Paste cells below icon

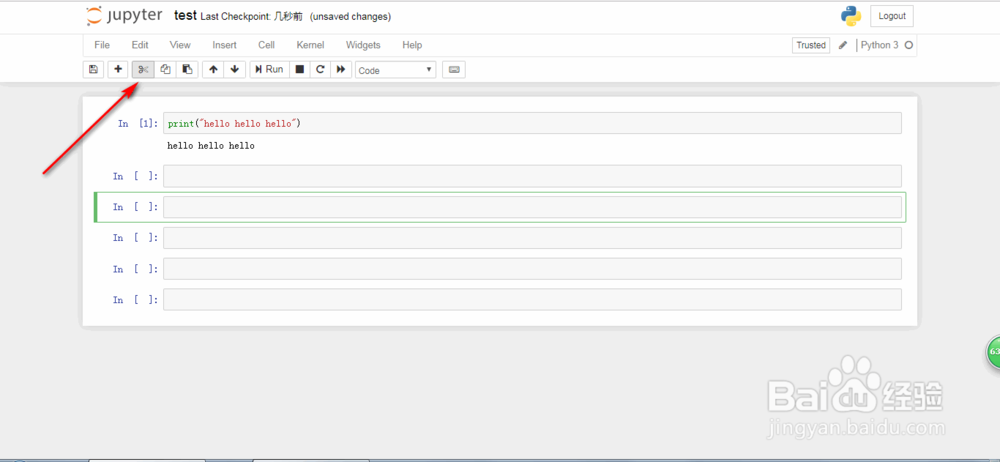point(187,70)
